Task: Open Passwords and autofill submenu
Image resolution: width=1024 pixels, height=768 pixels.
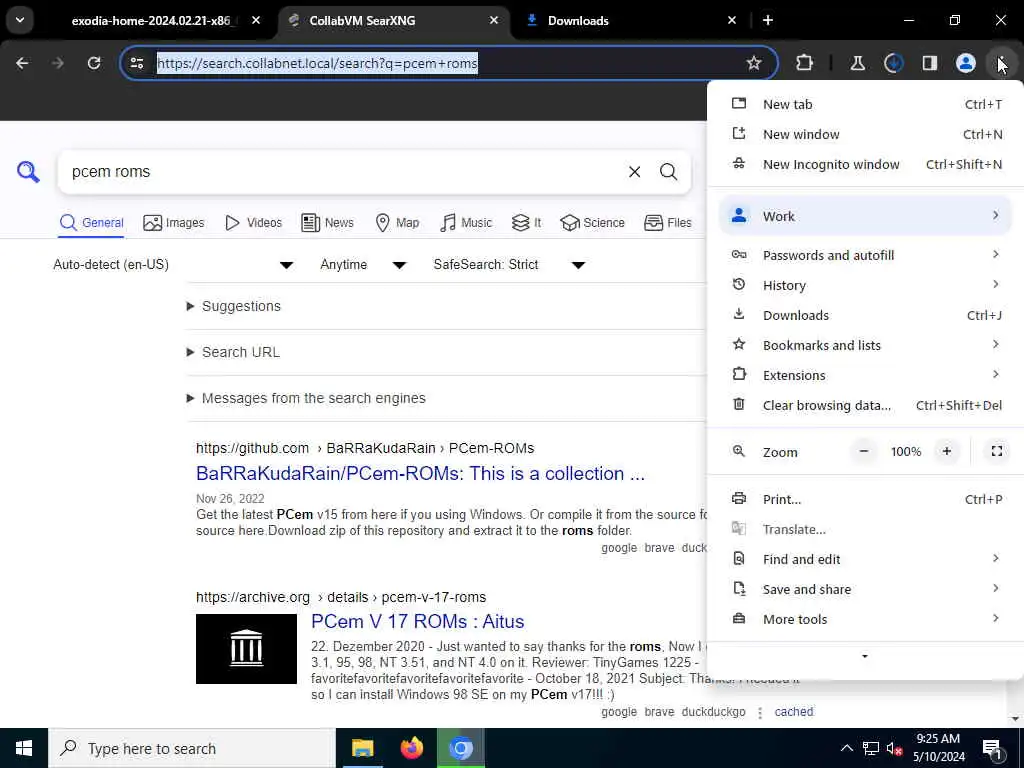Action: pos(865,255)
